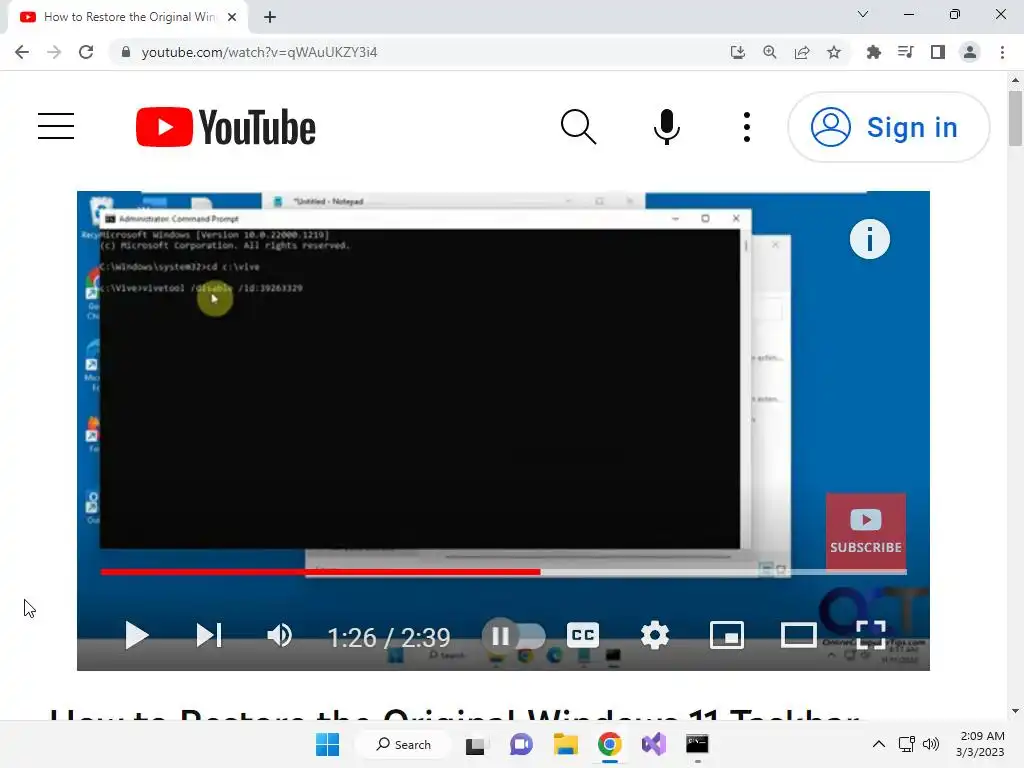Select the YouTube browser tab

coord(128,17)
